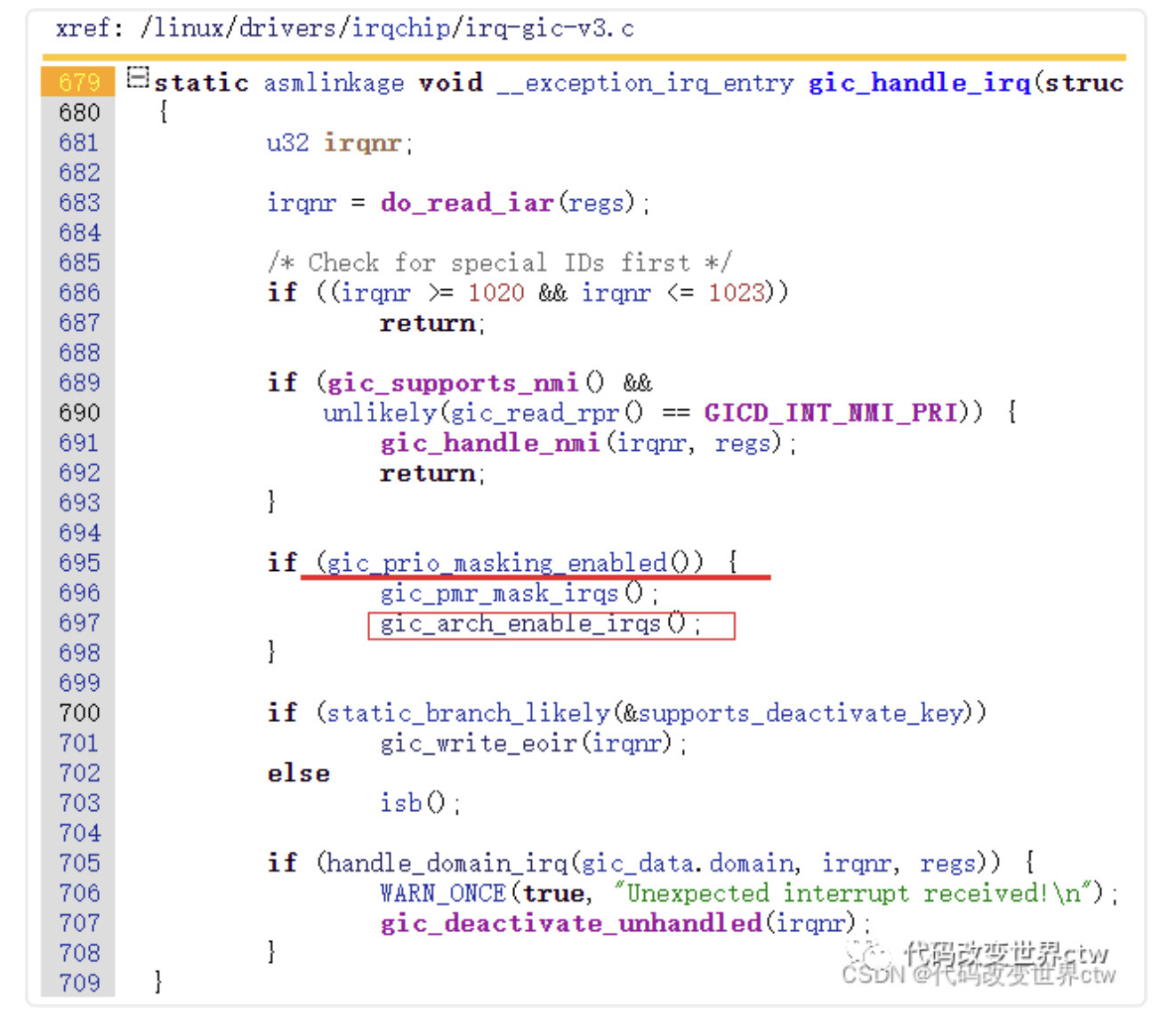Click irqnr argument of gic_write_eoir
This screenshot has height=1028, width=1176.
(x=626, y=743)
